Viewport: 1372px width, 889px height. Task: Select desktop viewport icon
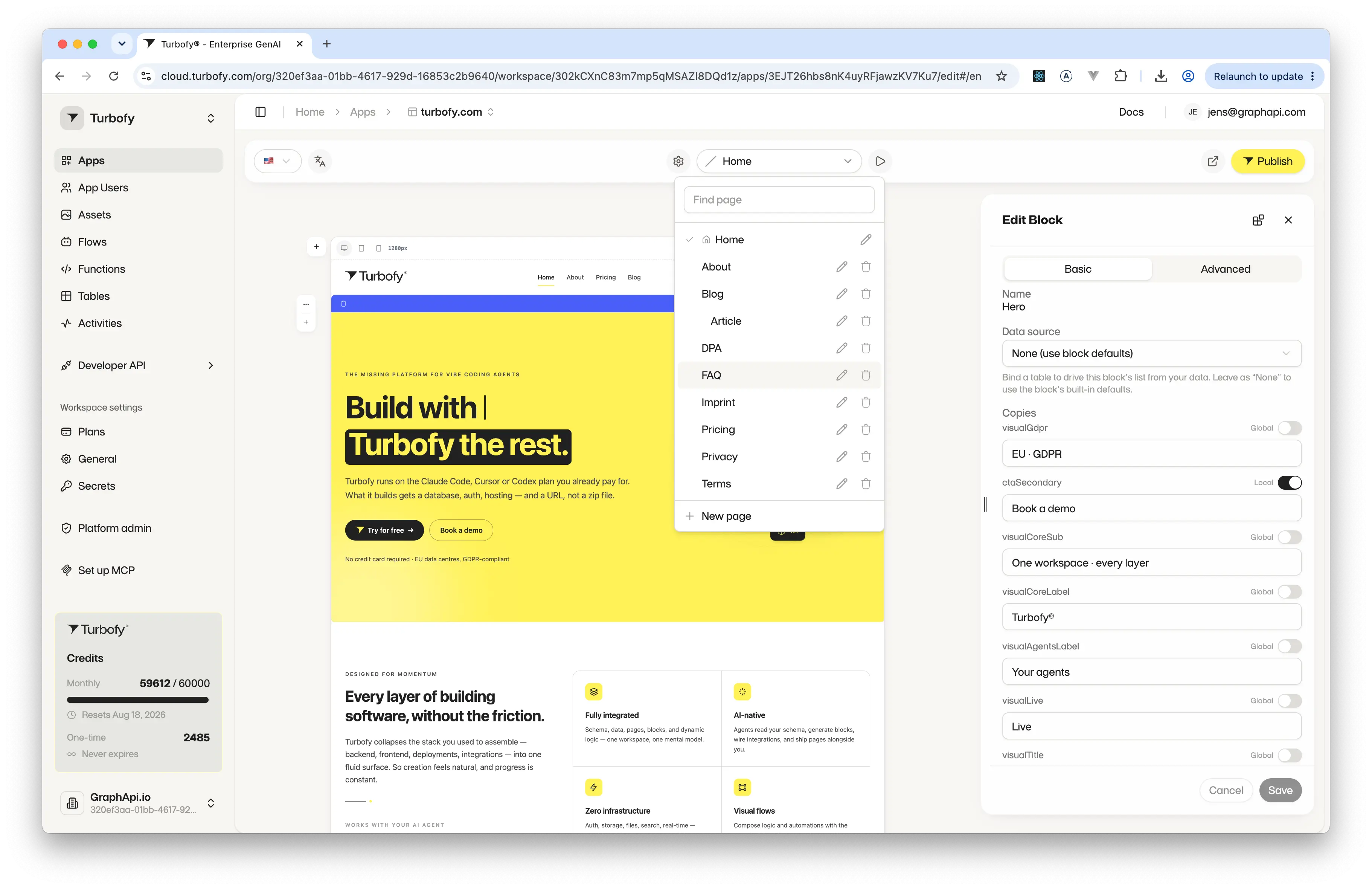344,248
